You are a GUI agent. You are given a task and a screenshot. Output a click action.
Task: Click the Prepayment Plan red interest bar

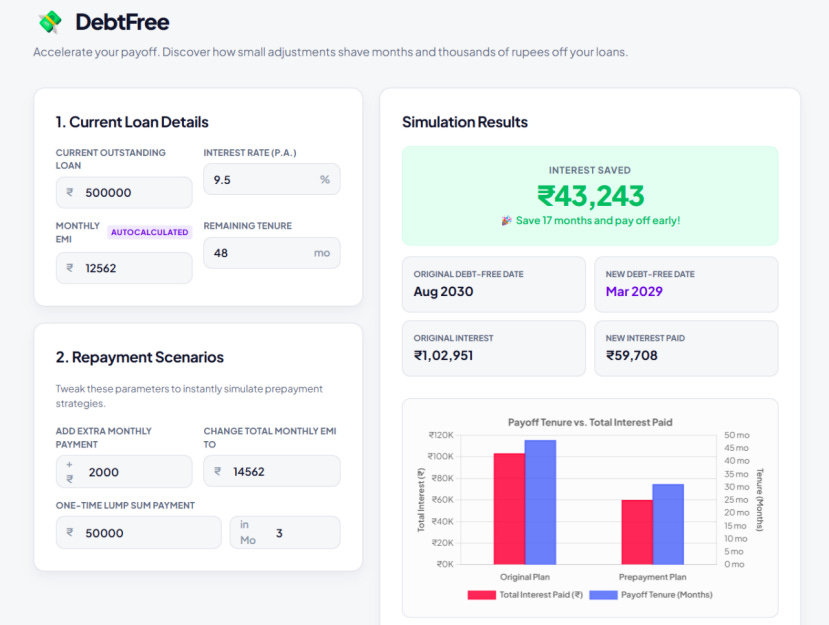tap(637, 532)
